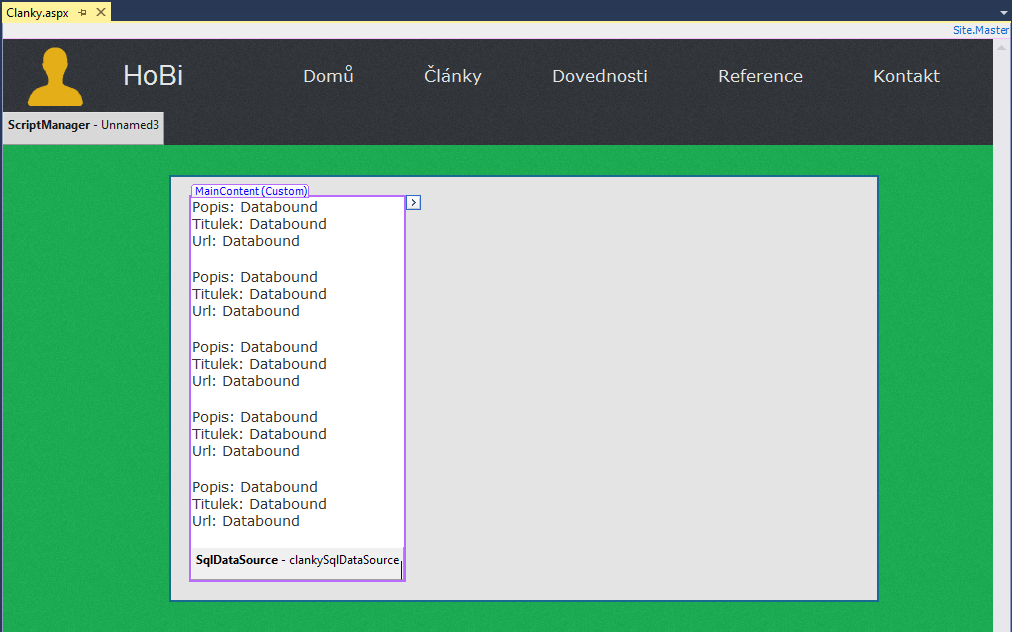
Task: Expand the MainContent (Custom) region label
Action: tap(249, 190)
